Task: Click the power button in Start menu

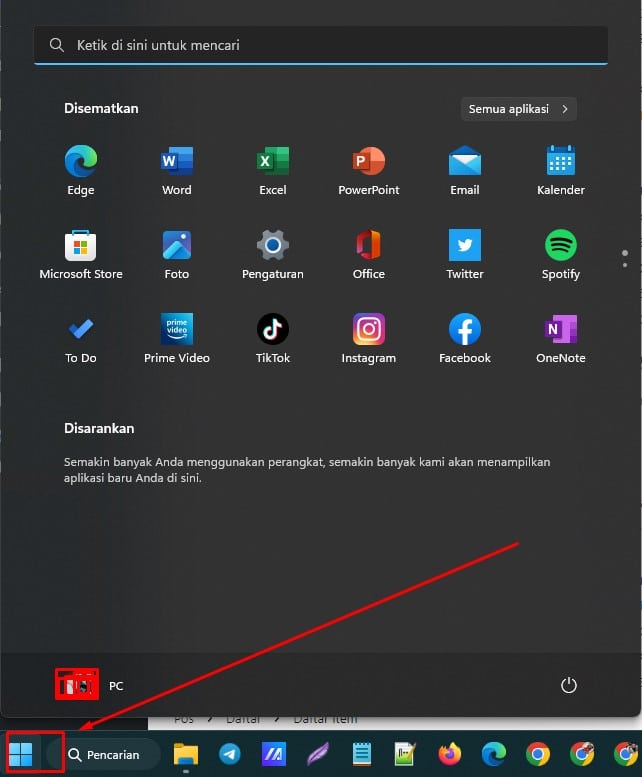Action: (x=569, y=685)
